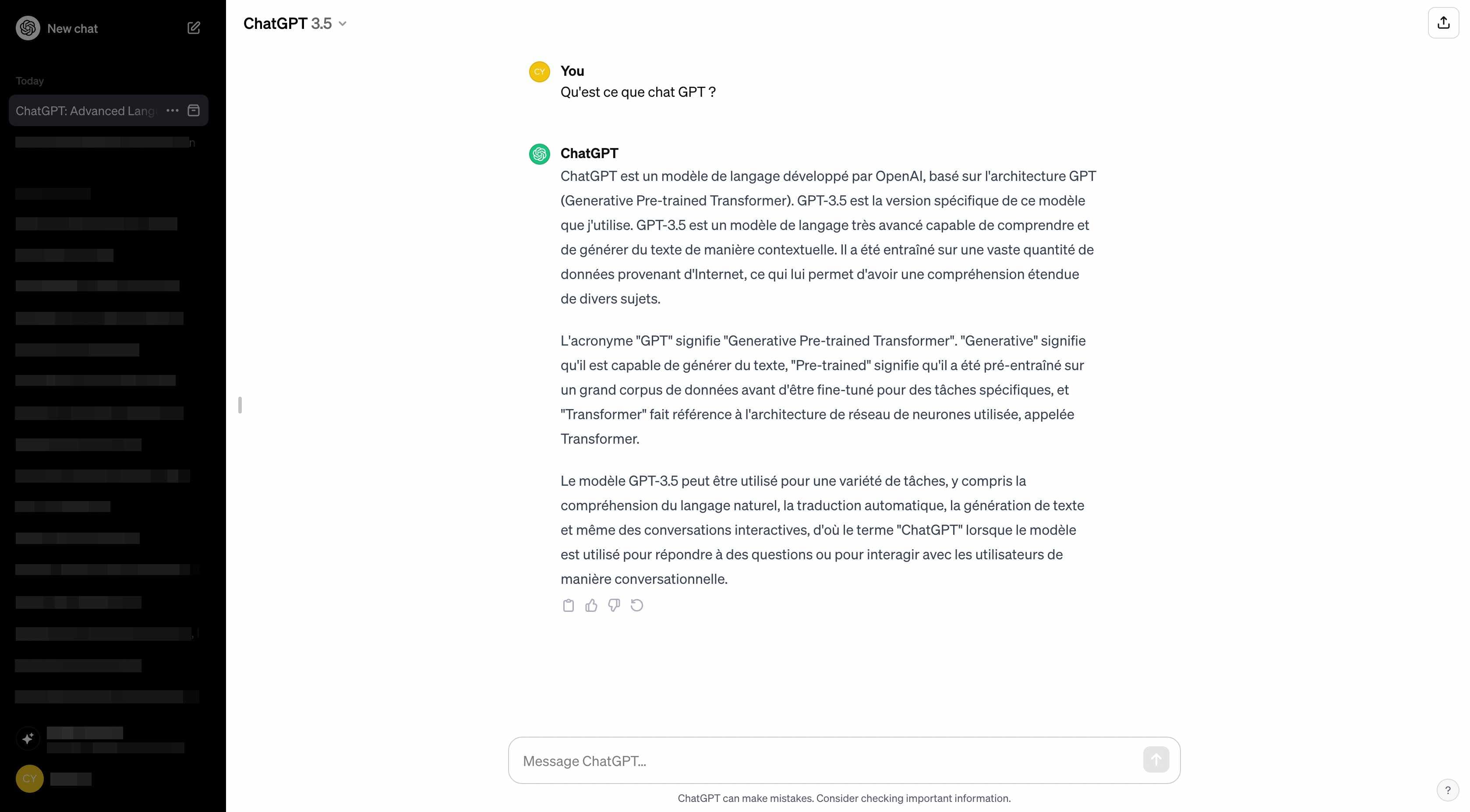Click the ChatGPT logo in sidebar
The height and width of the screenshot is (812, 1470).
28,28
